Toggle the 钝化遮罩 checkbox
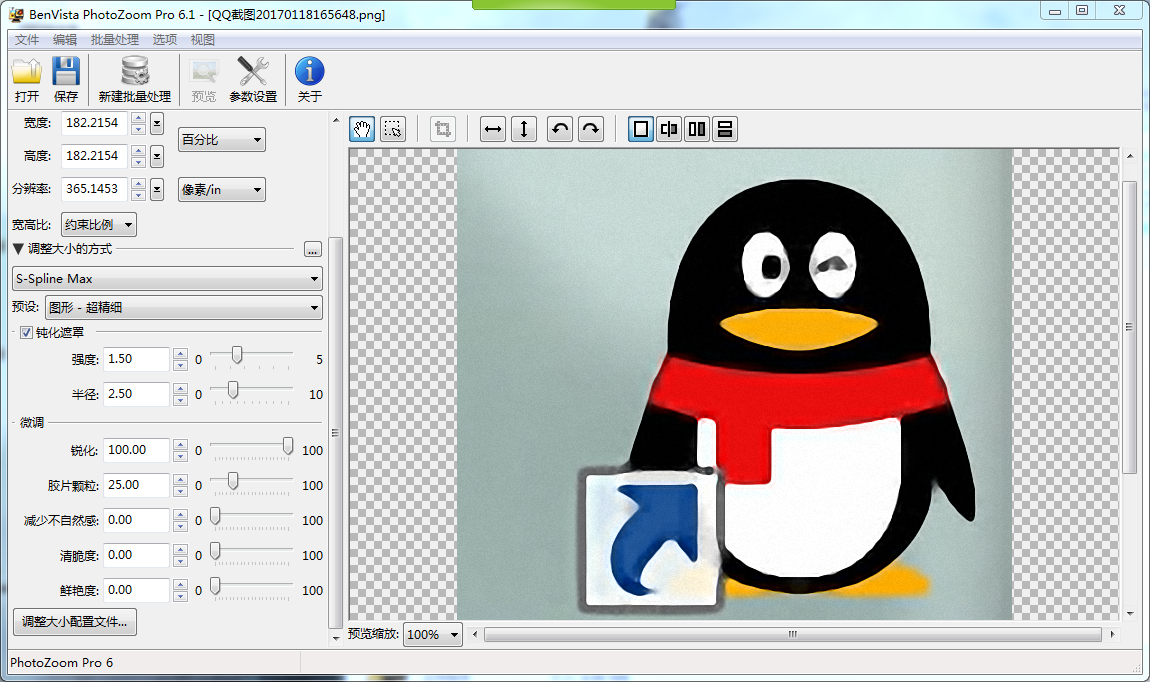The height and width of the screenshot is (682, 1150). [x=26, y=333]
